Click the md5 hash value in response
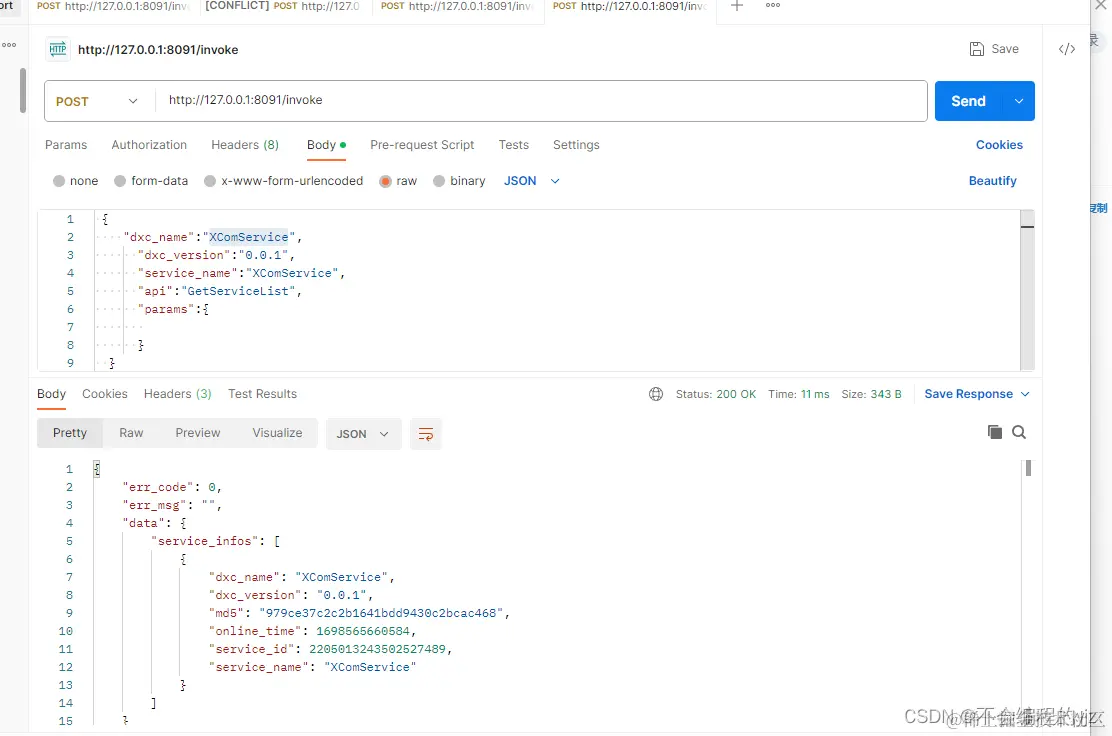 pos(381,613)
